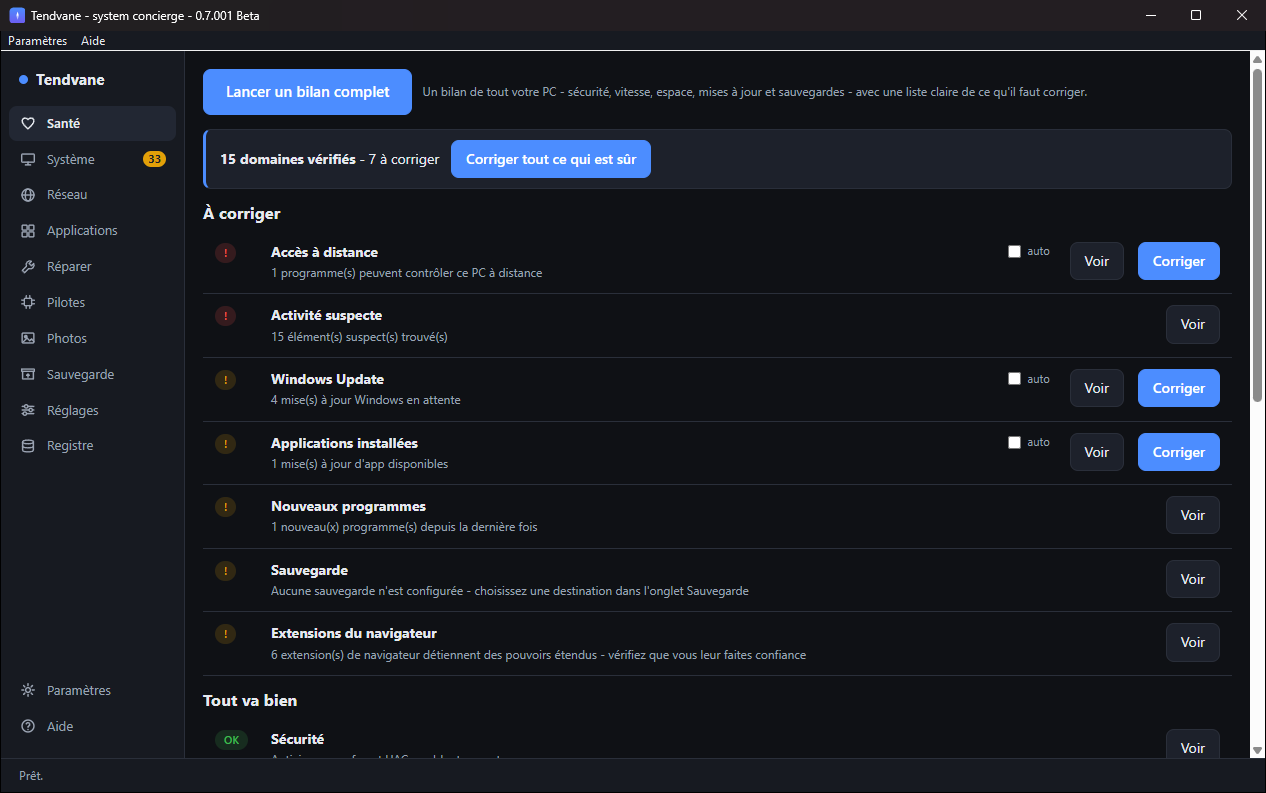This screenshot has height=793, width=1266.
Task: Check auto for Applications installées
Action: (1014, 442)
